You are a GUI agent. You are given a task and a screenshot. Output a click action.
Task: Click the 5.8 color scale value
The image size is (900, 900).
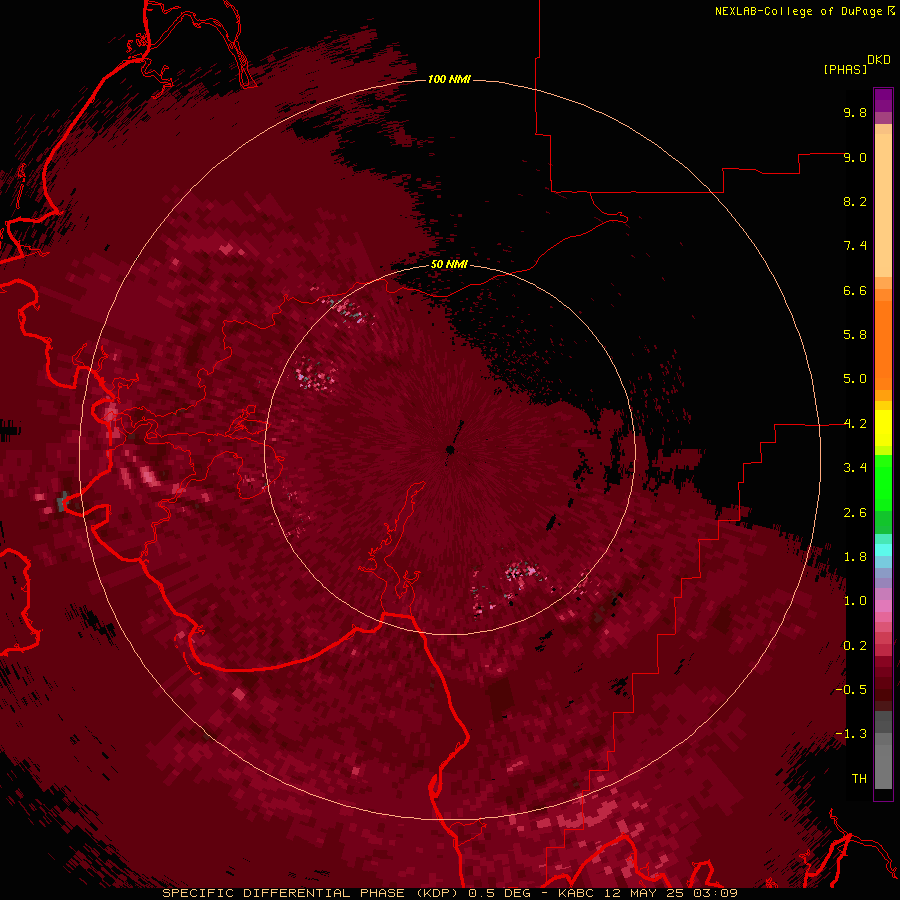tap(855, 335)
